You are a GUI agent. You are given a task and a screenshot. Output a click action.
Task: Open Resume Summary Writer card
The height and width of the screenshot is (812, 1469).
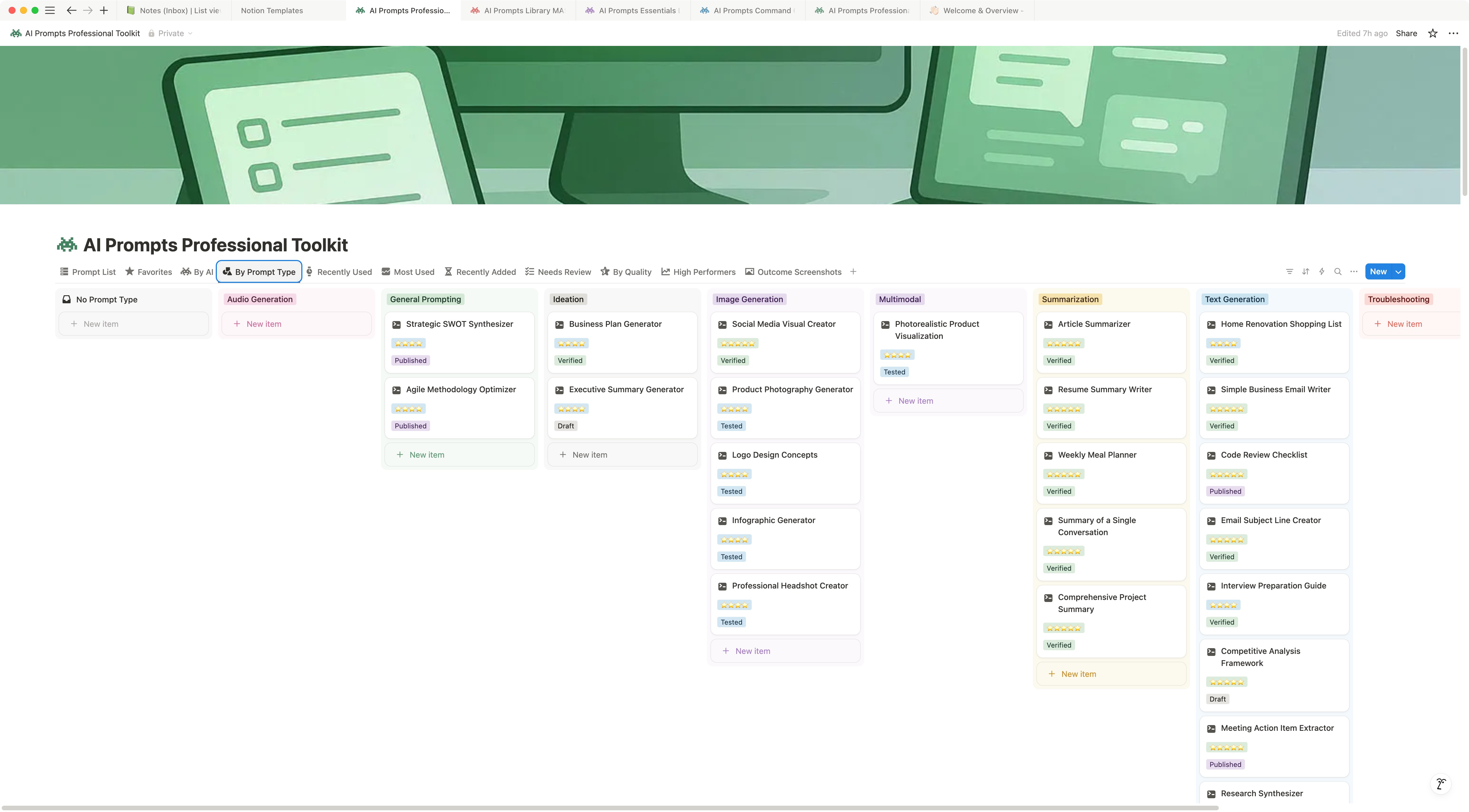click(x=1112, y=408)
